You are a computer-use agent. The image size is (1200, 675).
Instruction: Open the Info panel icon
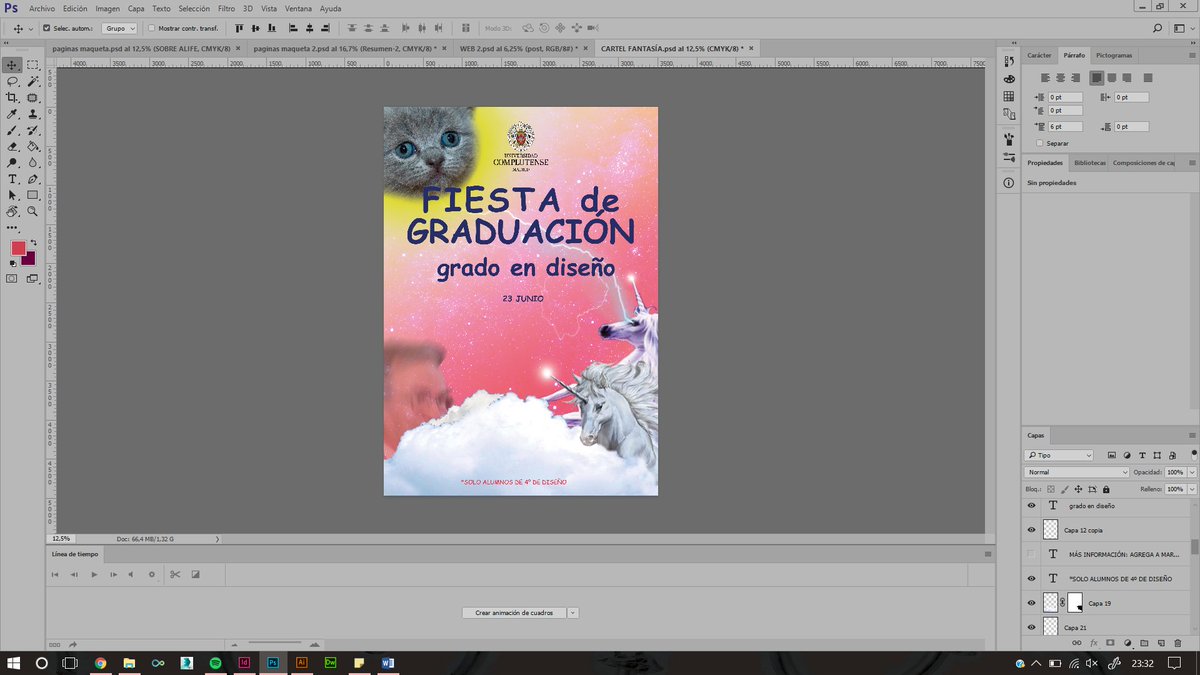(x=1008, y=183)
